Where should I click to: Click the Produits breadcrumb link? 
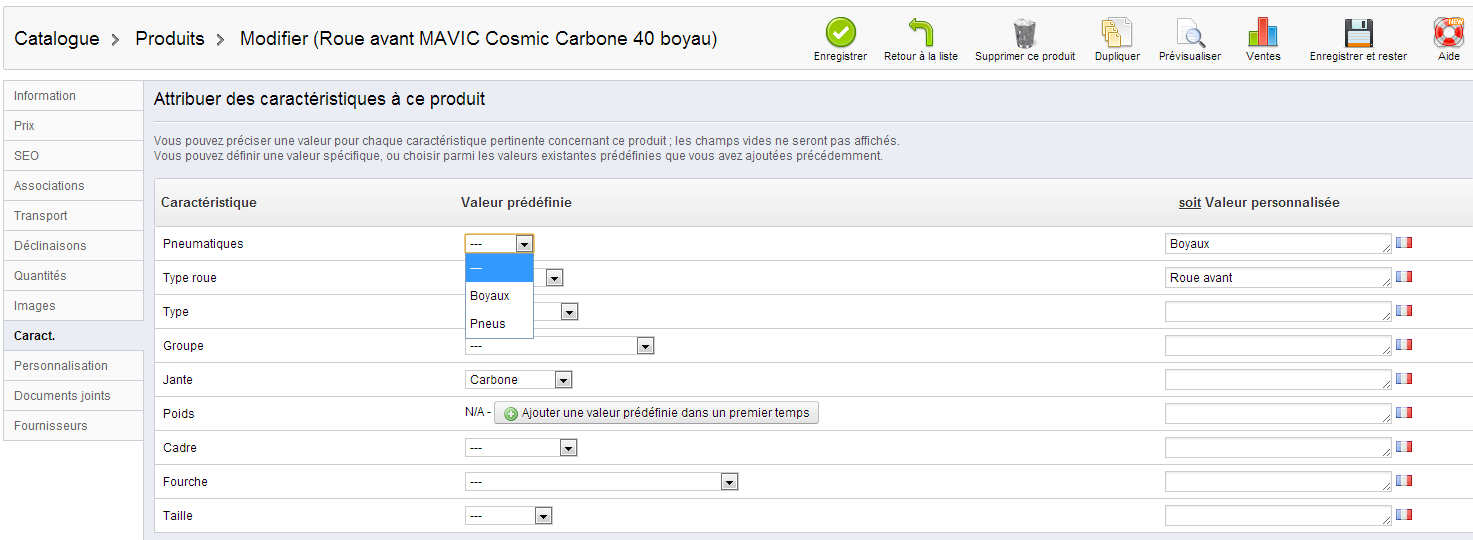(170, 39)
